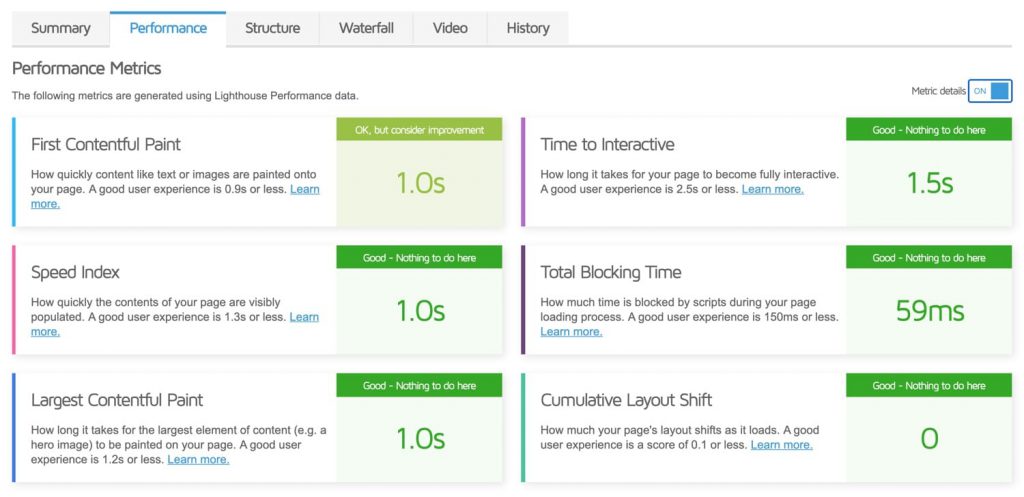Click the 59ms Total Blocking Time value

[x=930, y=311]
